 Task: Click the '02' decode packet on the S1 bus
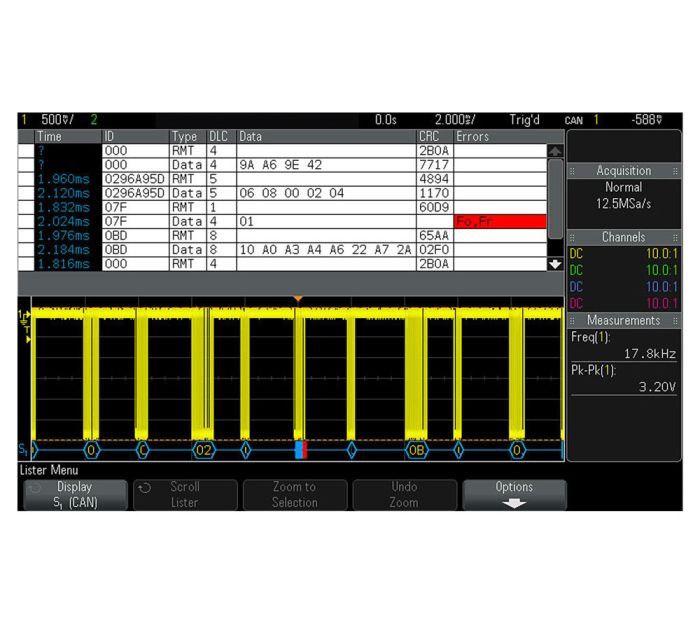click(204, 450)
